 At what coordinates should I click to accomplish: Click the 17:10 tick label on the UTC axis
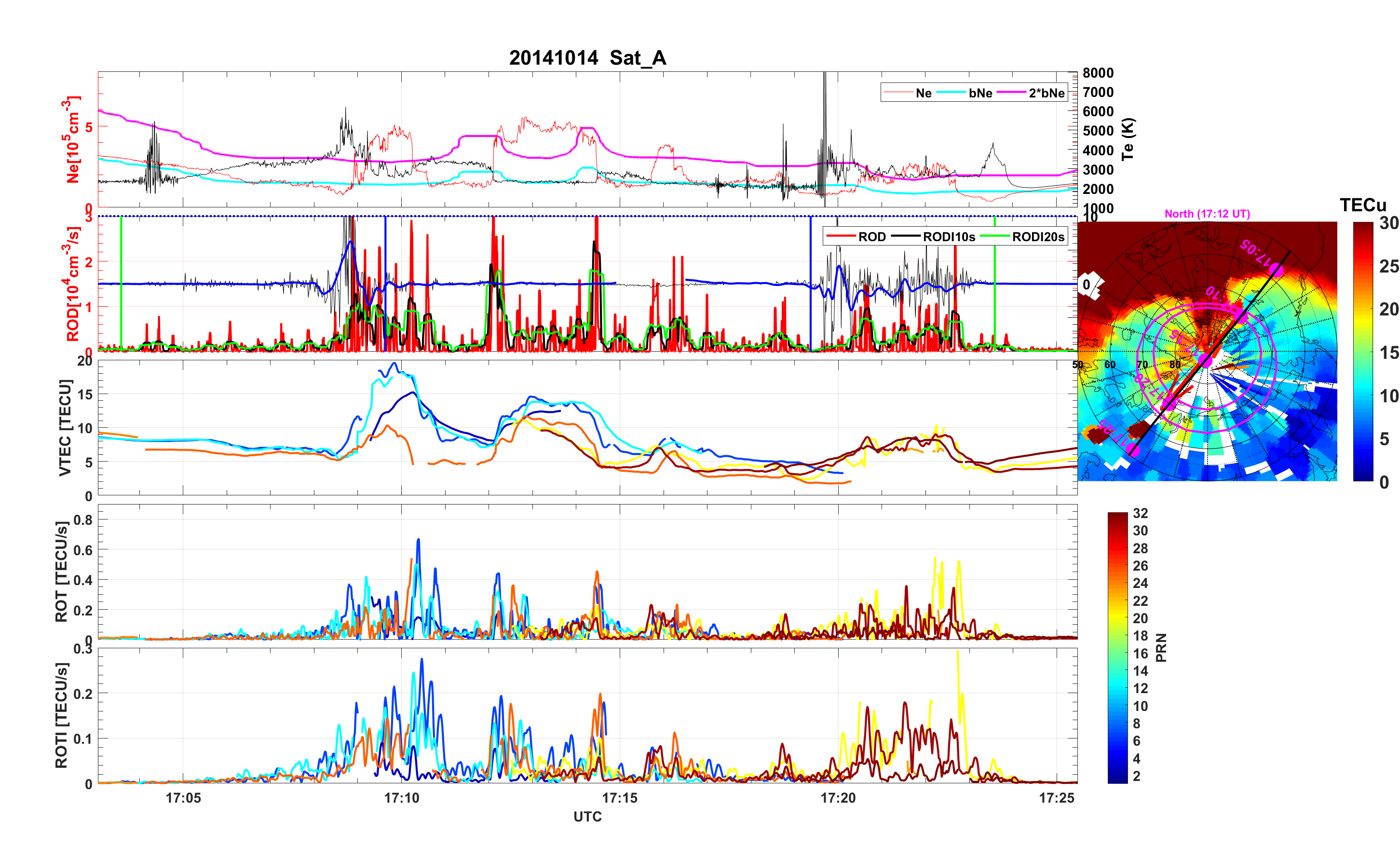pos(401,797)
